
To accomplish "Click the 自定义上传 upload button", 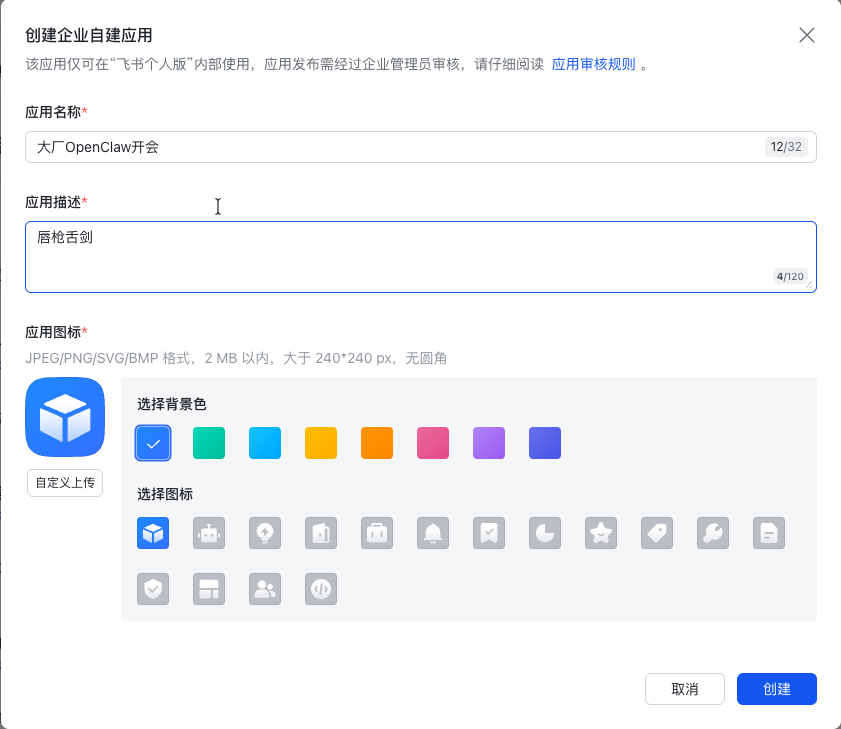I will pyautogui.click(x=64, y=482).
